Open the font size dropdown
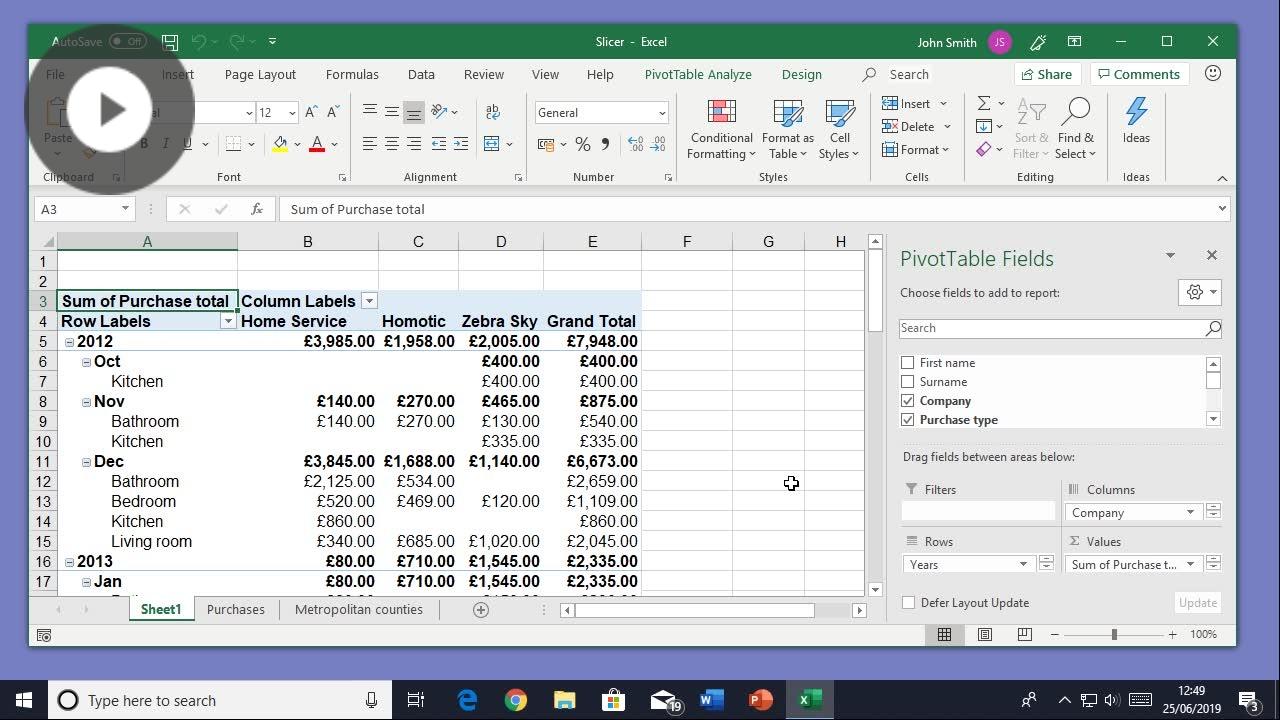This screenshot has width=1280, height=720. click(x=292, y=113)
